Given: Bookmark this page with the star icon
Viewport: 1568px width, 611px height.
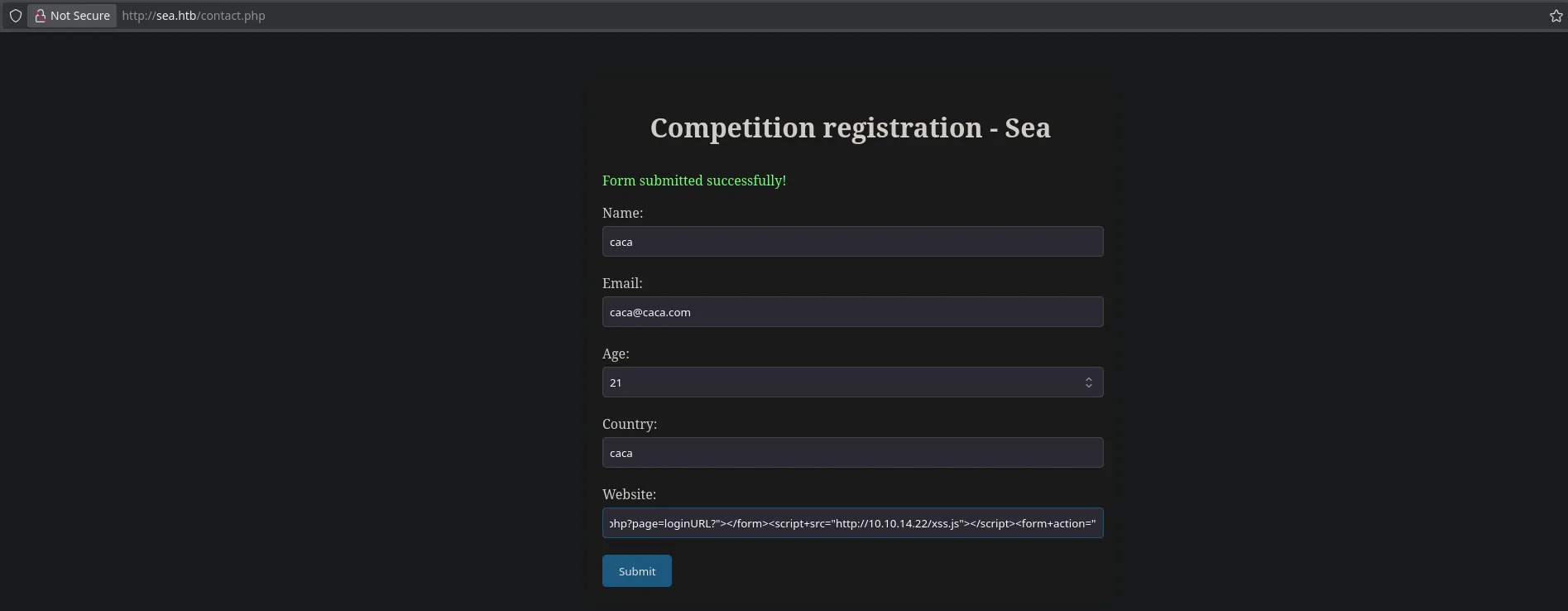Looking at the screenshot, I should [x=1556, y=16].
